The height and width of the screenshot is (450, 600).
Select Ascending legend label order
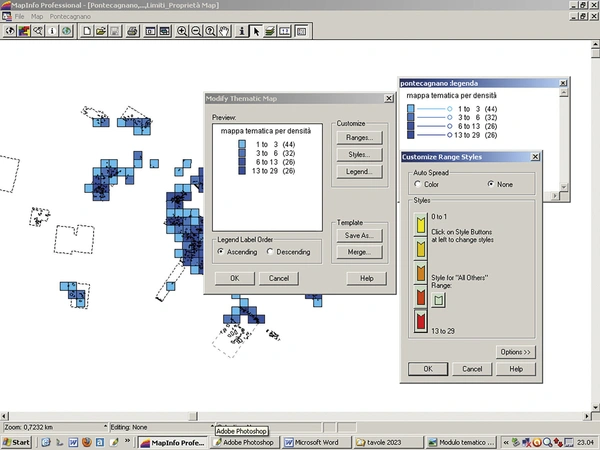[223, 252]
